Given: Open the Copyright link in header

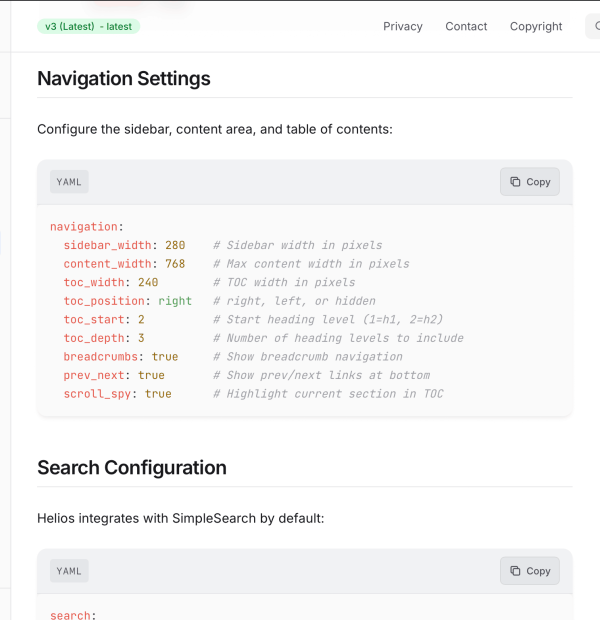Looking at the screenshot, I should 536,26.
